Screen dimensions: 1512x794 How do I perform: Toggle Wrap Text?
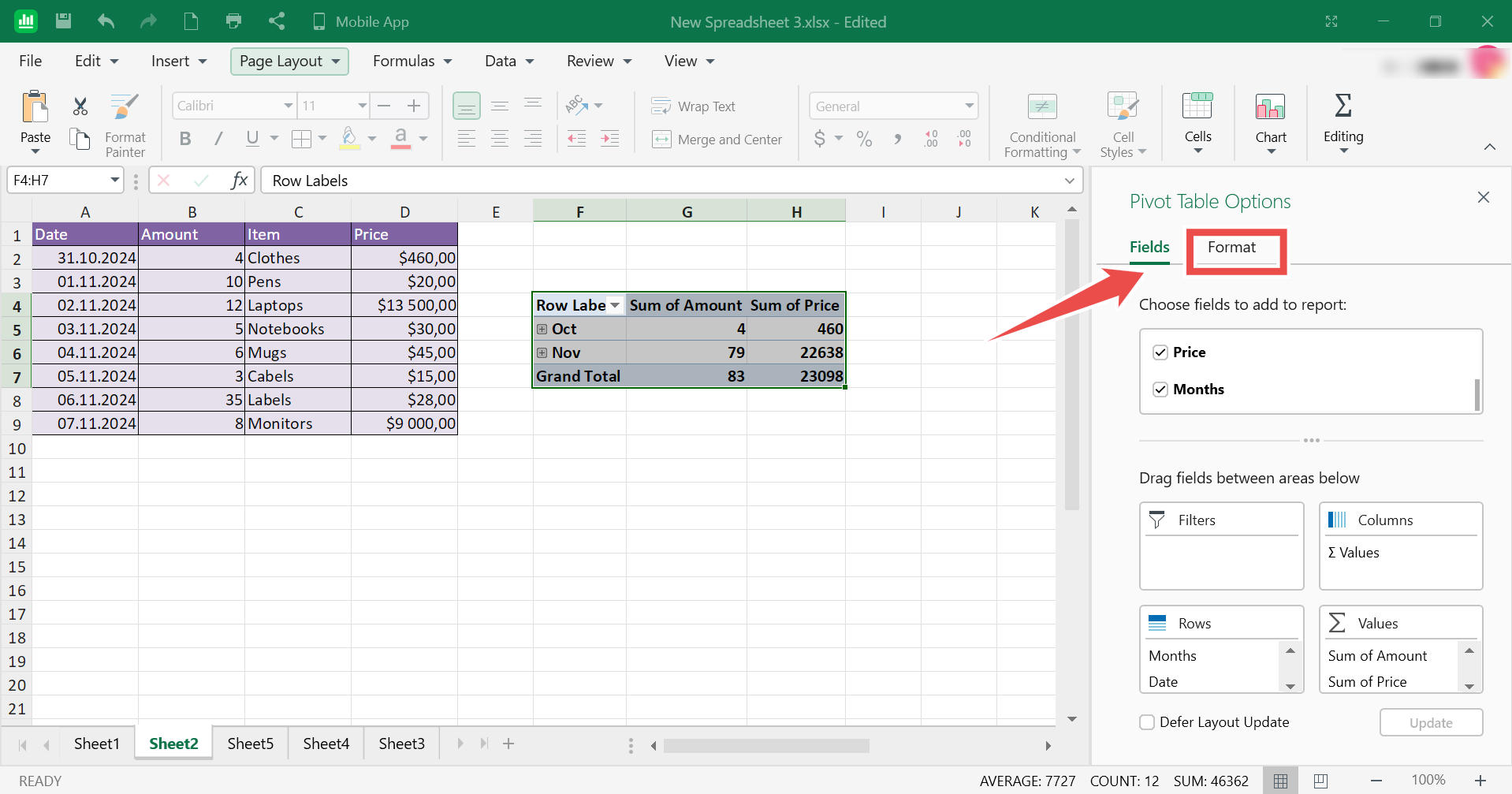[x=693, y=106]
